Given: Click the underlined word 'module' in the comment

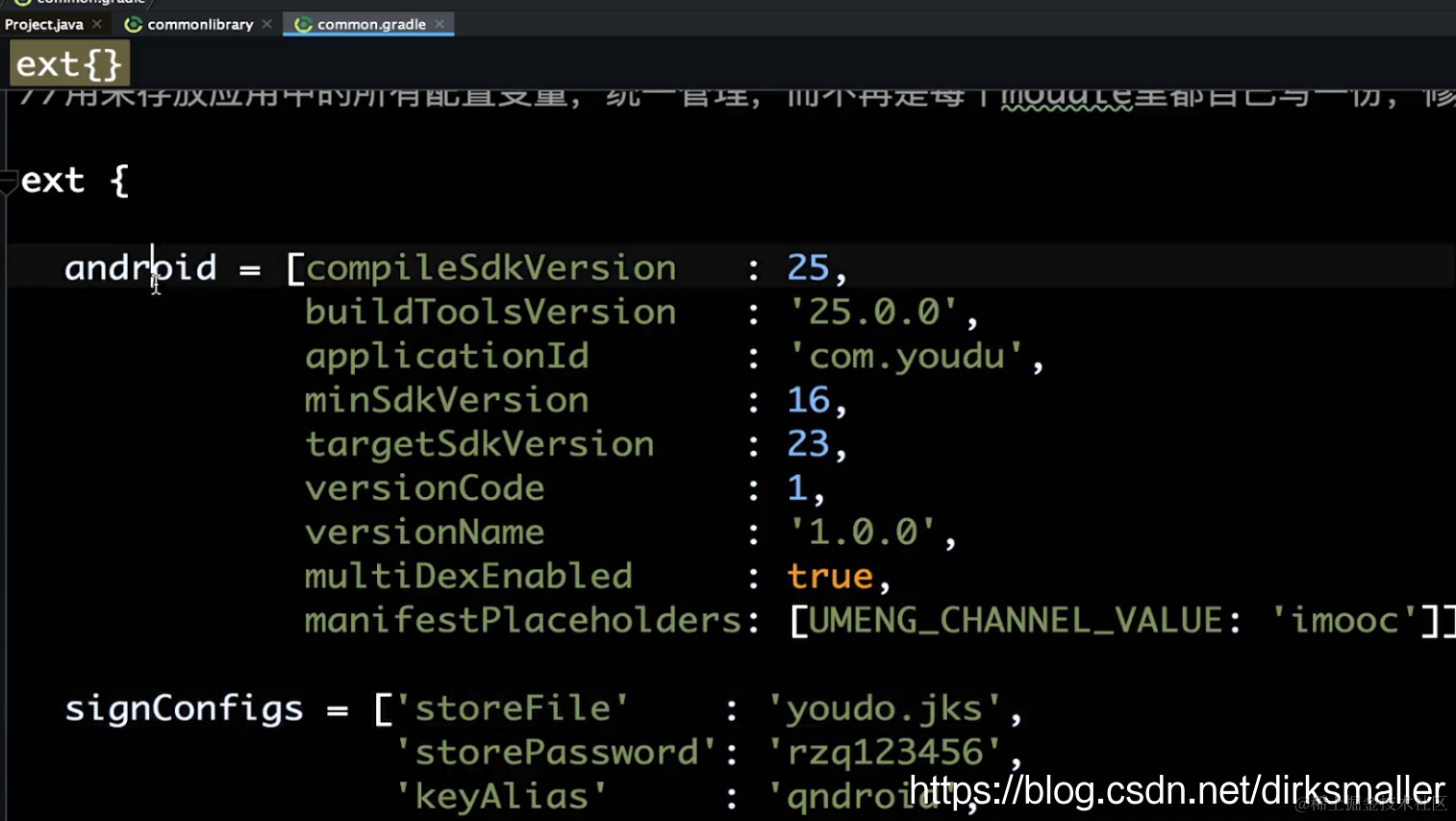Looking at the screenshot, I should (x=1067, y=96).
